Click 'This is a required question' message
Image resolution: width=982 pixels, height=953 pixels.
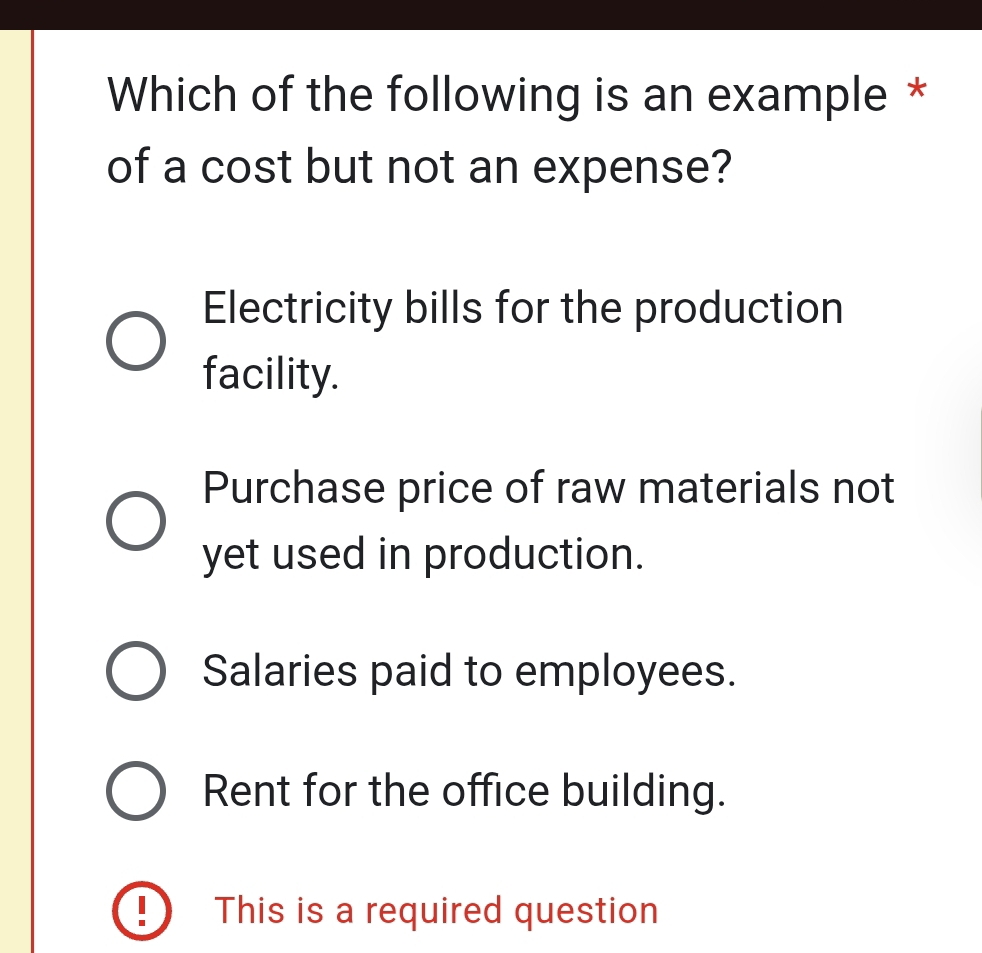point(437,911)
